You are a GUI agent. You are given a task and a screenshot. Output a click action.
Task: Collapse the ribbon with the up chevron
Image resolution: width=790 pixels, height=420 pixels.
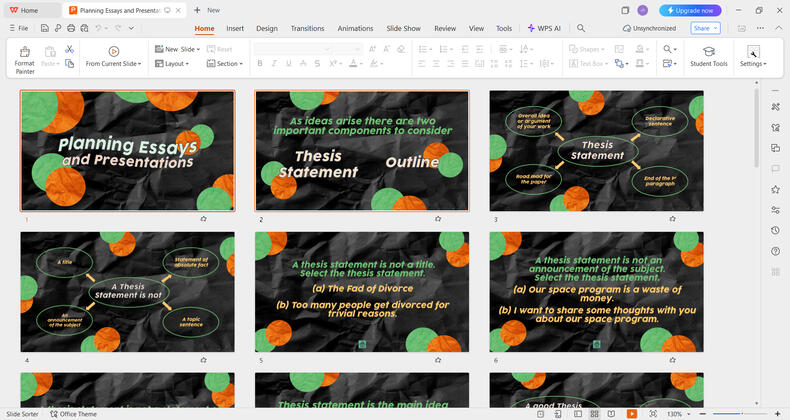pos(778,28)
